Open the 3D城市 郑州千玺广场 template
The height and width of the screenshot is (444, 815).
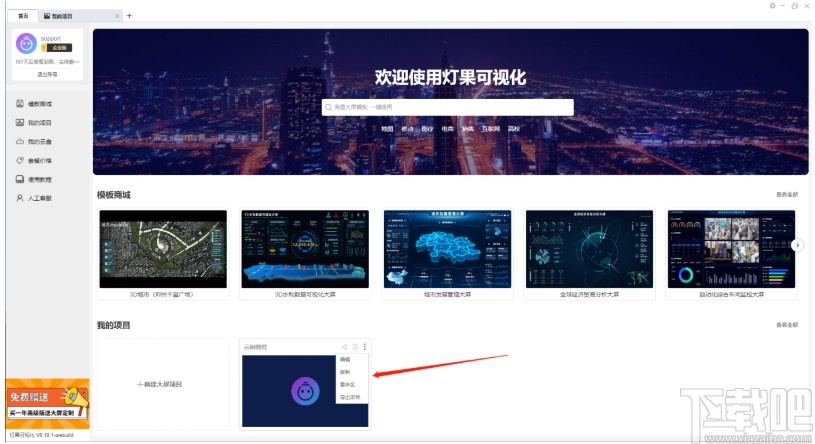pyautogui.click(x=163, y=254)
